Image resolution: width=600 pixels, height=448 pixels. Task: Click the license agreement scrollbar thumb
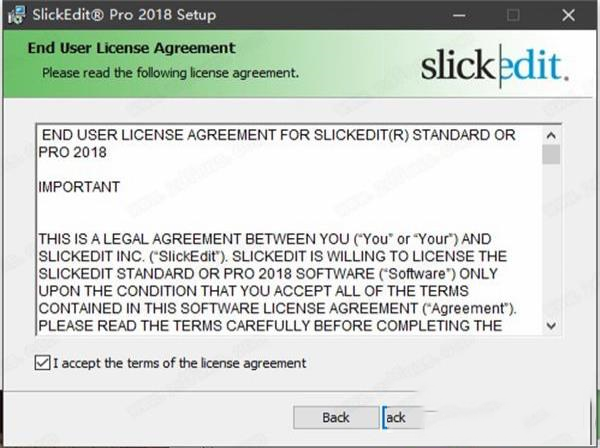pyautogui.click(x=551, y=154)
